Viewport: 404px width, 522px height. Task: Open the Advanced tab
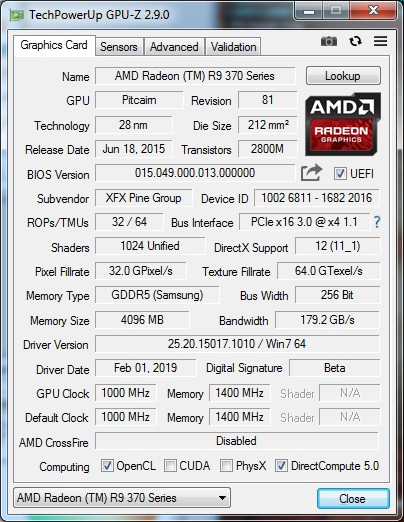tap(174, 47)
